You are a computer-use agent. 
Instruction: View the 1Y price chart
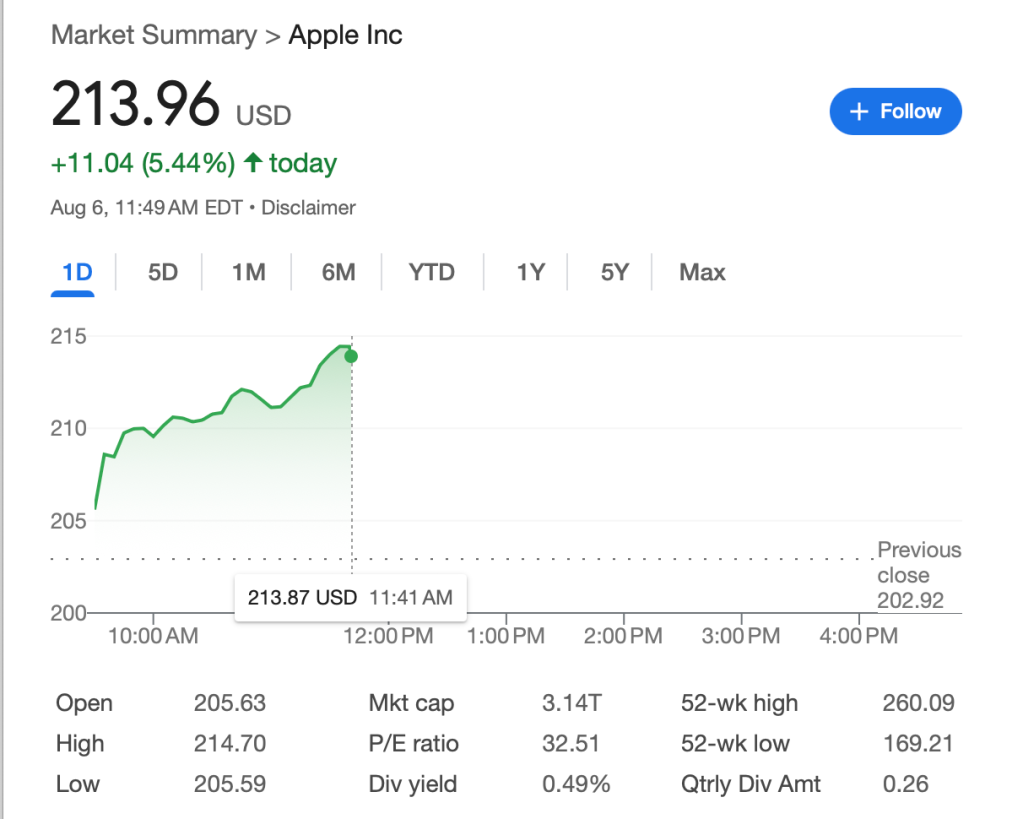tap(530, 272)
